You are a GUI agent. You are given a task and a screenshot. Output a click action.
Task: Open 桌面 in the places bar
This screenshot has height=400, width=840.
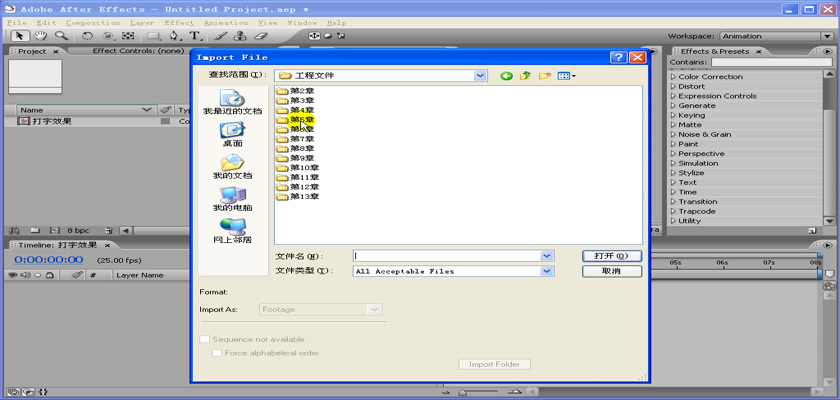pos(232,134)
